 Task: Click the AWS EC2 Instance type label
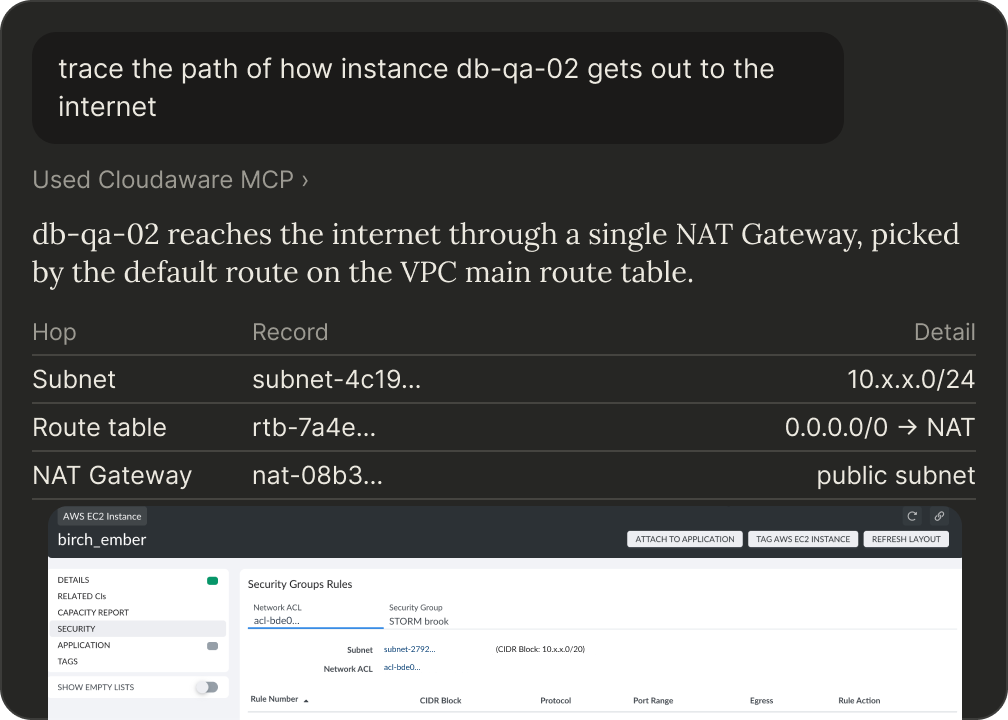pos(102,516)
